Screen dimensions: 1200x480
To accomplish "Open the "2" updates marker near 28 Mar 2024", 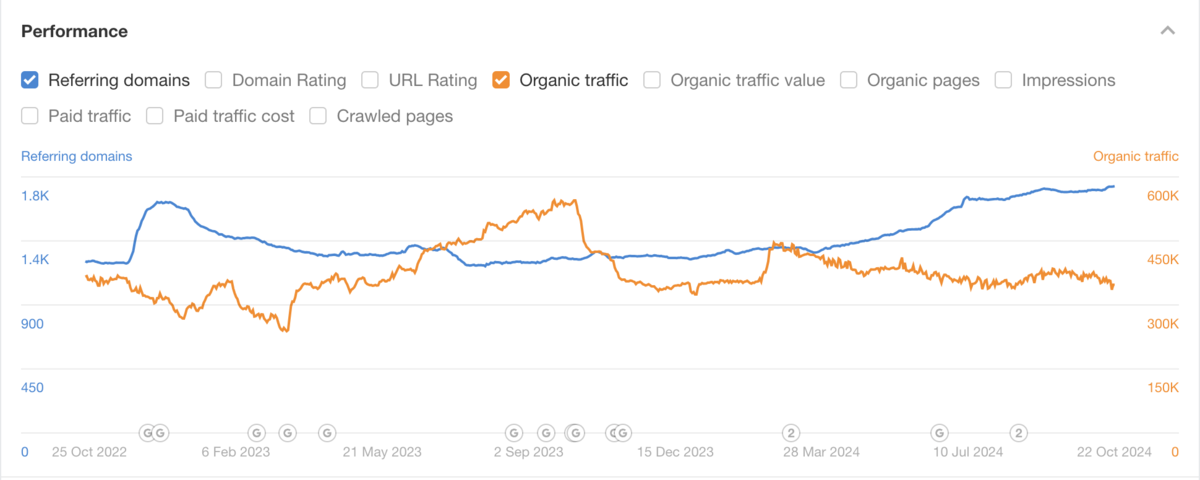I will click(790, 433).
